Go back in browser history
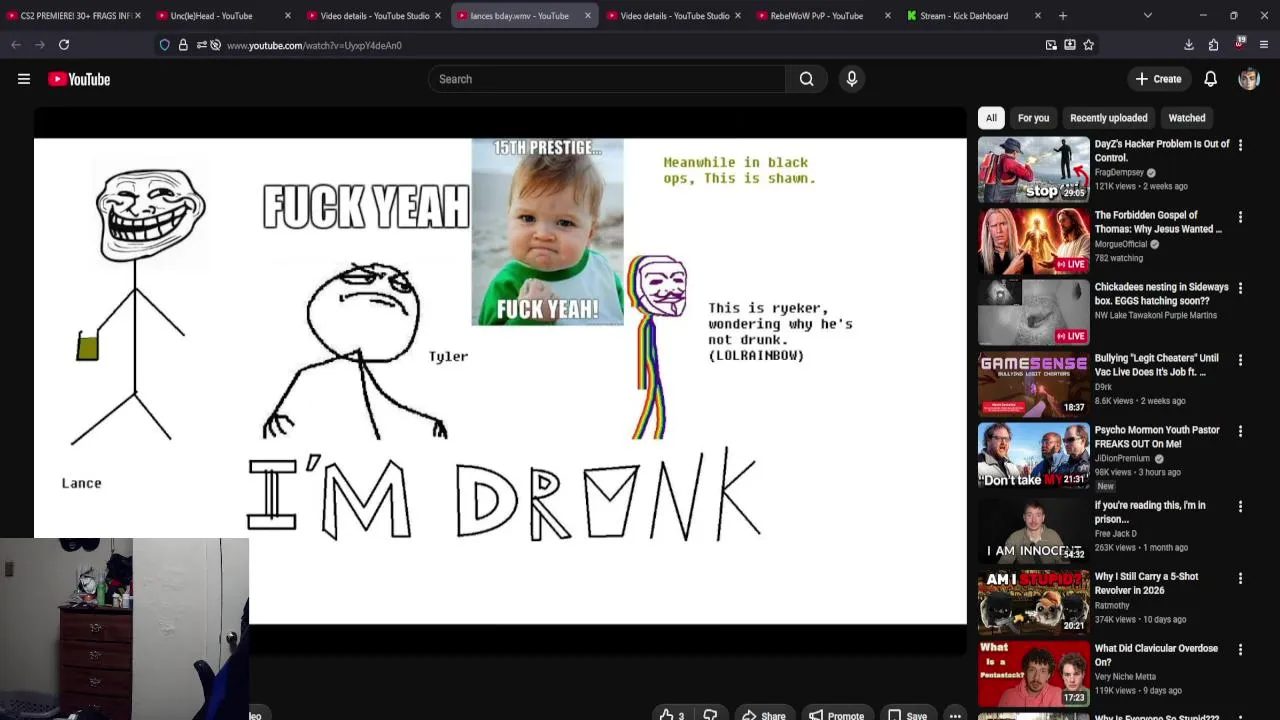Image resolution: width=1280 pixels, height=720 pixels. 16,45
